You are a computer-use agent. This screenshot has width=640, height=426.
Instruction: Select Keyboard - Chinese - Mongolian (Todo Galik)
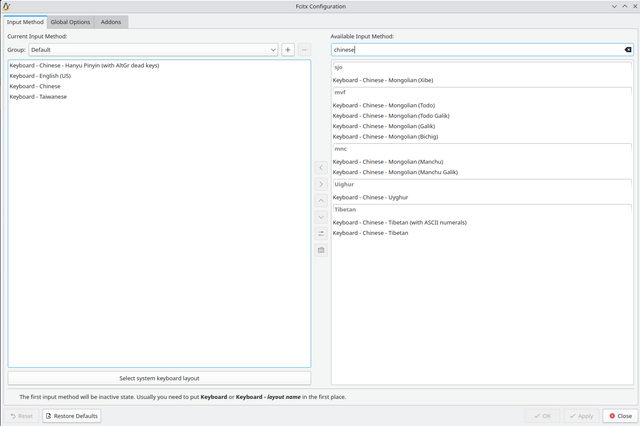click(x=482, y=116)
